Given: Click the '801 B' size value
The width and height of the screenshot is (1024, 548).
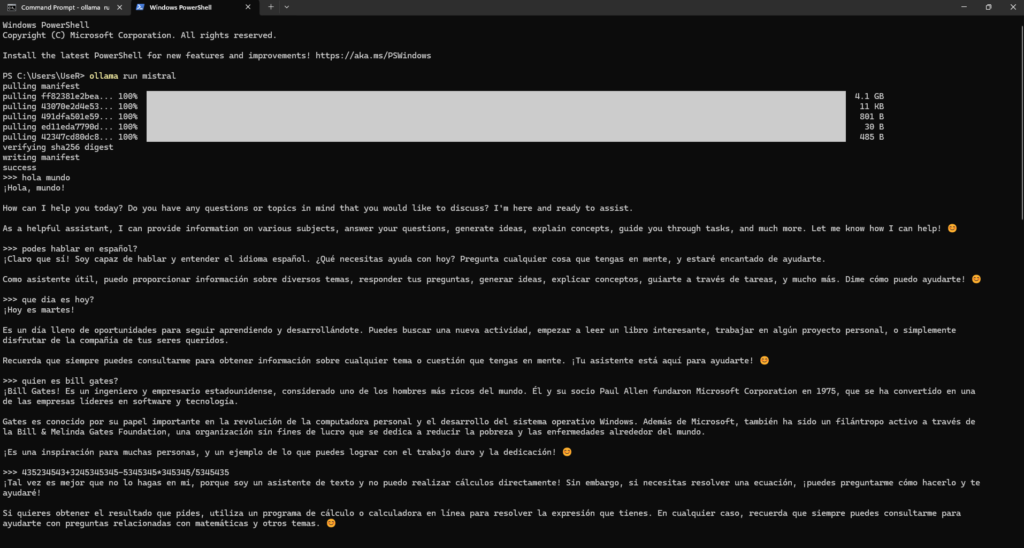Looking at the screenshot, I should (x=872, y=116).
